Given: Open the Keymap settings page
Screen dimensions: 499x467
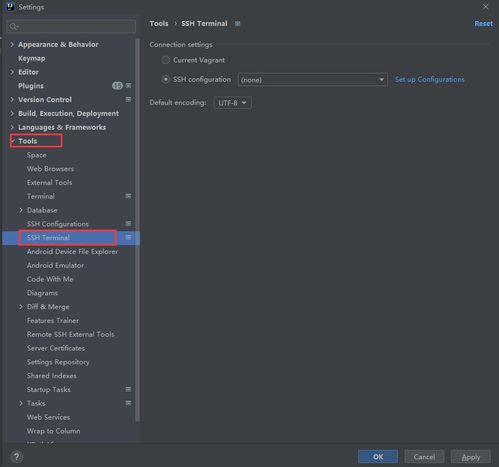Looking at the screenshot, I should click(x=32, y=58).
